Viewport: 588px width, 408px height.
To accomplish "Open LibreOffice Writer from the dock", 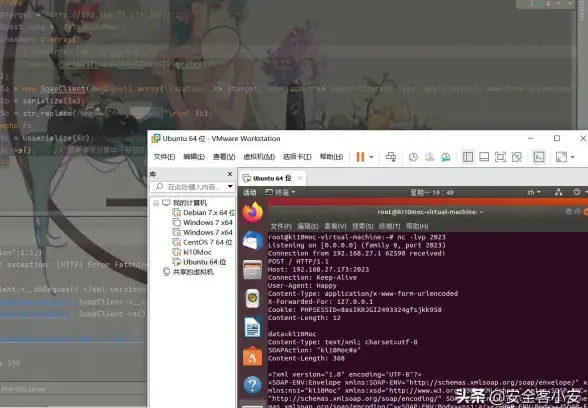I will click(253, 327).
